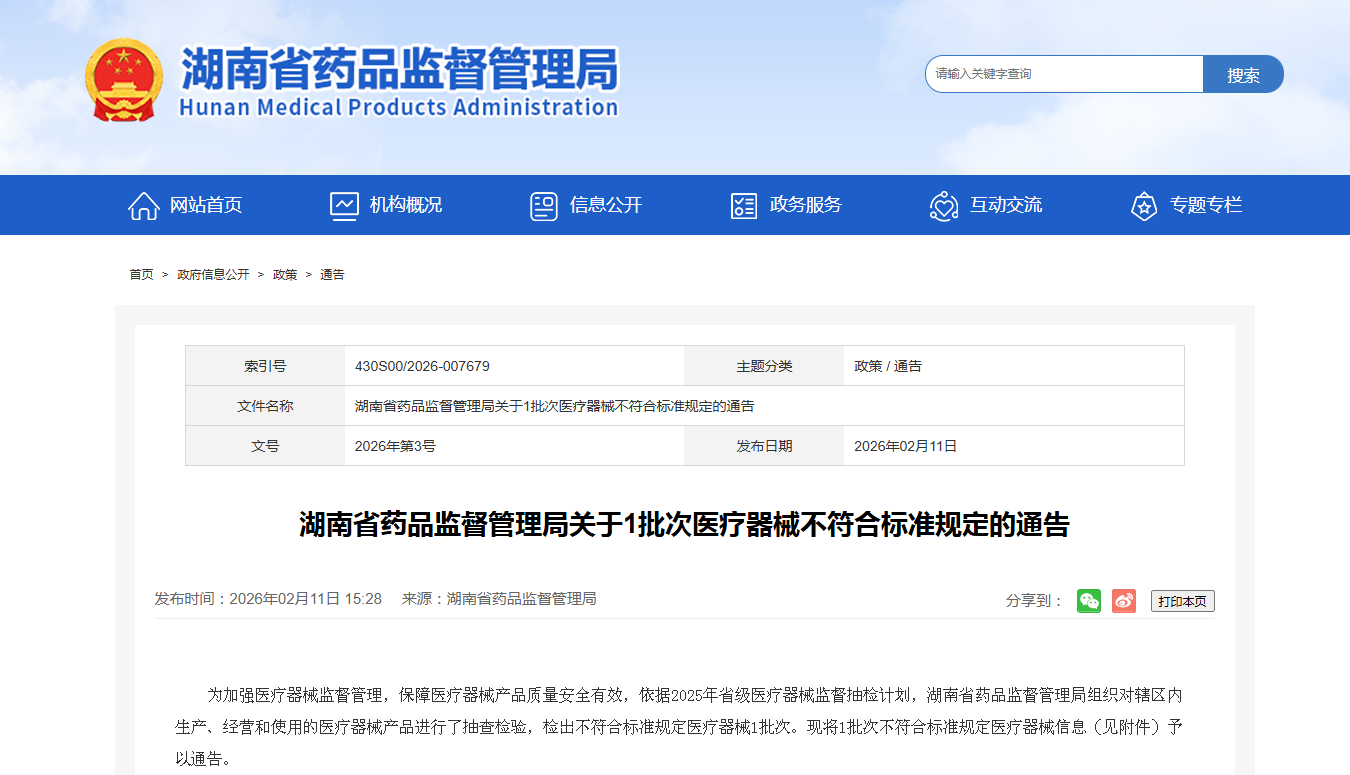Focus the keyword search input field
Image resolution: width=1350 pixels, height=775 pixels.
pos(1064,74)
